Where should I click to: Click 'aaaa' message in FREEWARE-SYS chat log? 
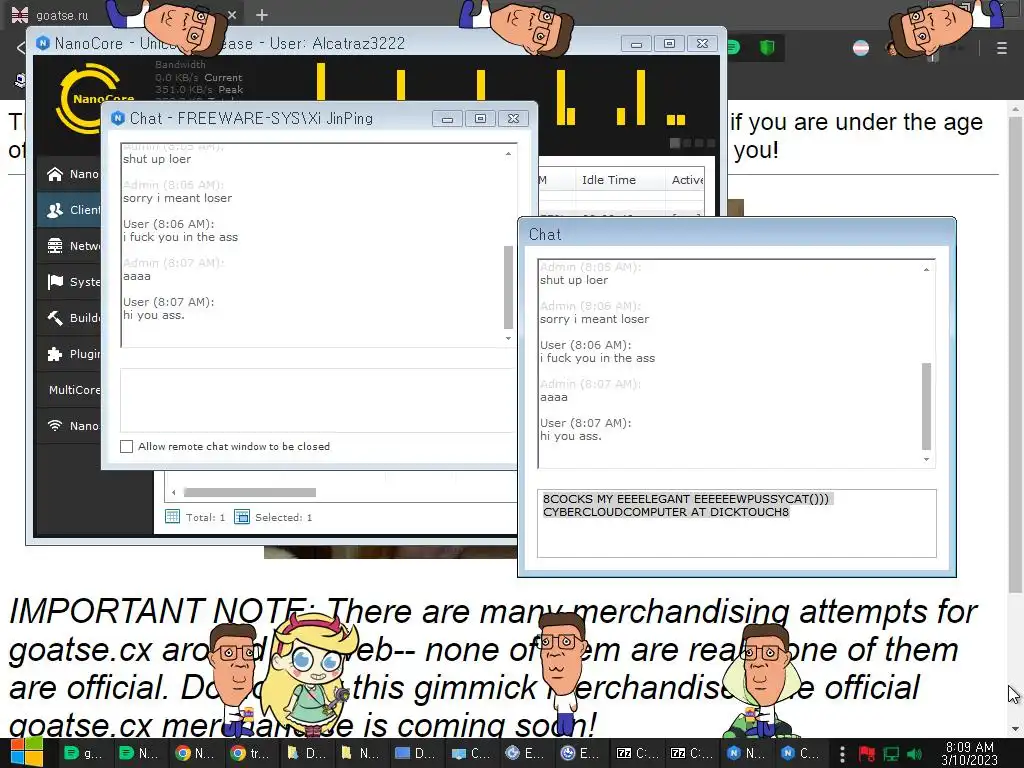point(136,276)
